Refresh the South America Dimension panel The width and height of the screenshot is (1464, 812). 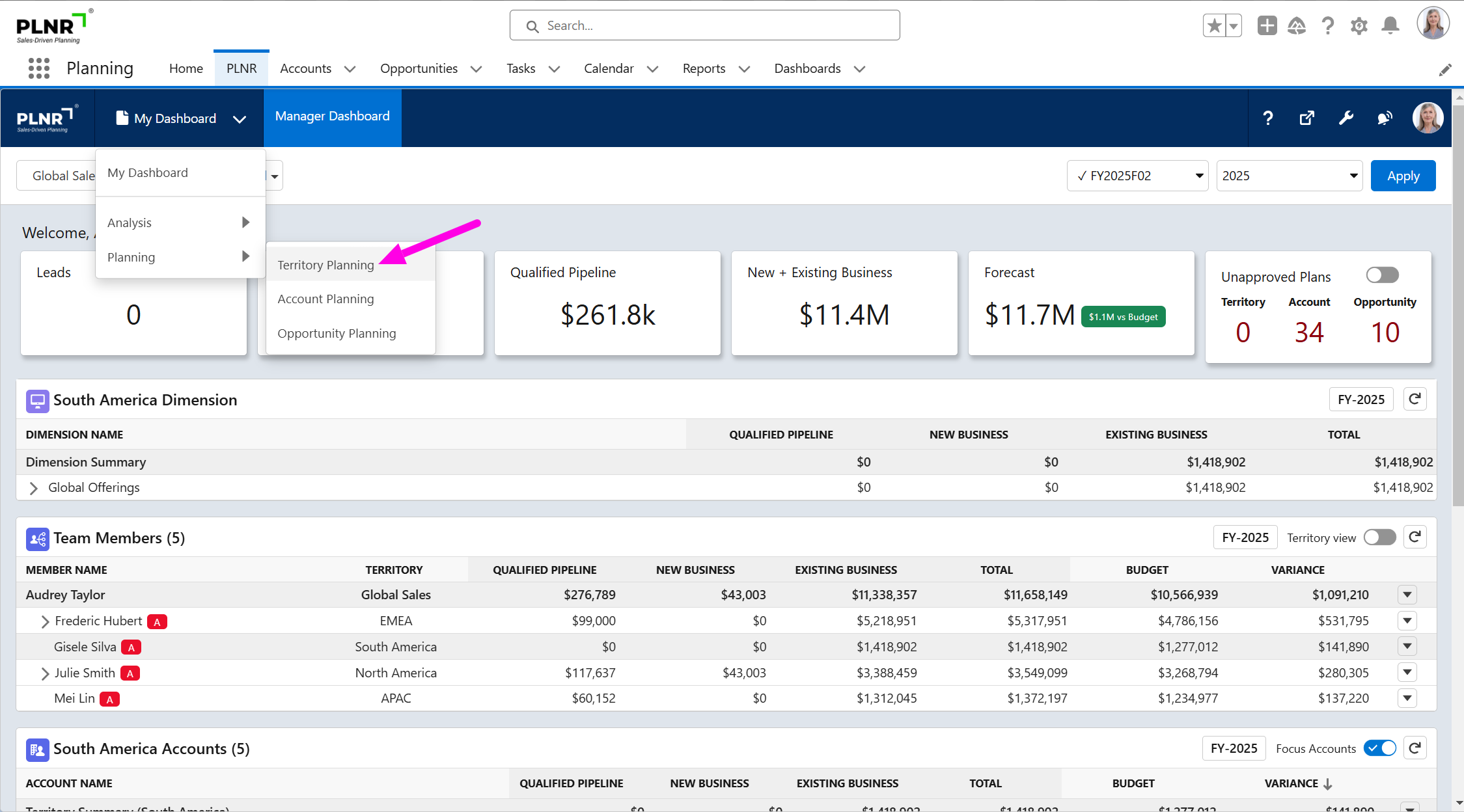1415,399
